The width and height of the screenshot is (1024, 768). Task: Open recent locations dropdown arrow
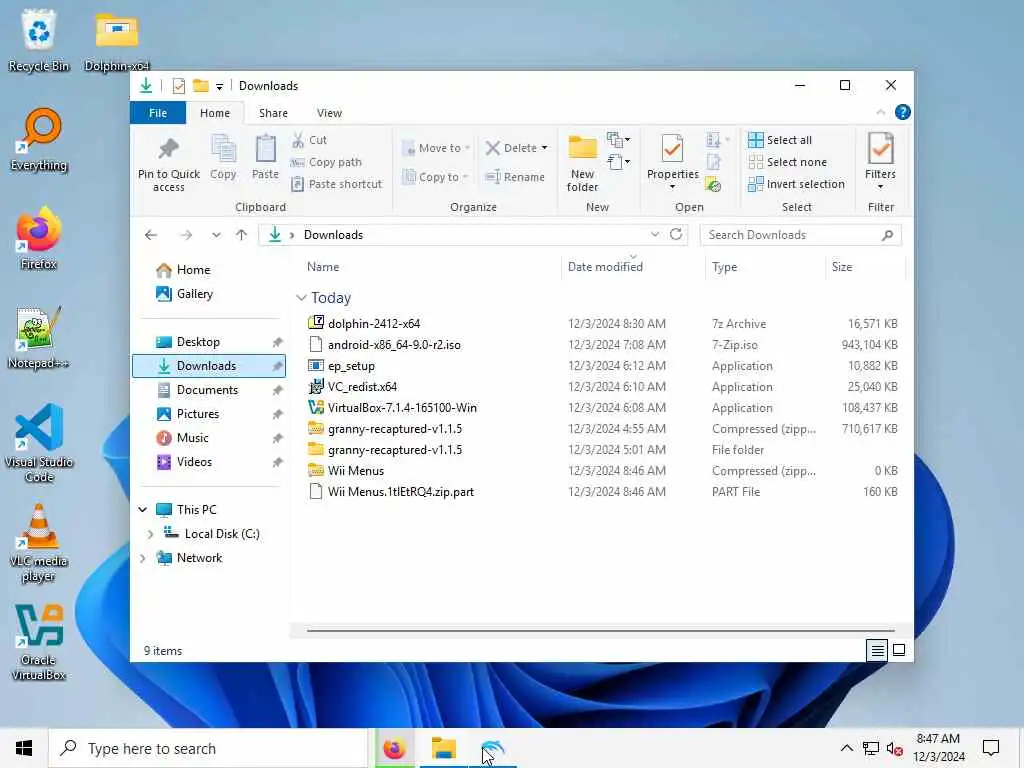[x=216, y=235]
